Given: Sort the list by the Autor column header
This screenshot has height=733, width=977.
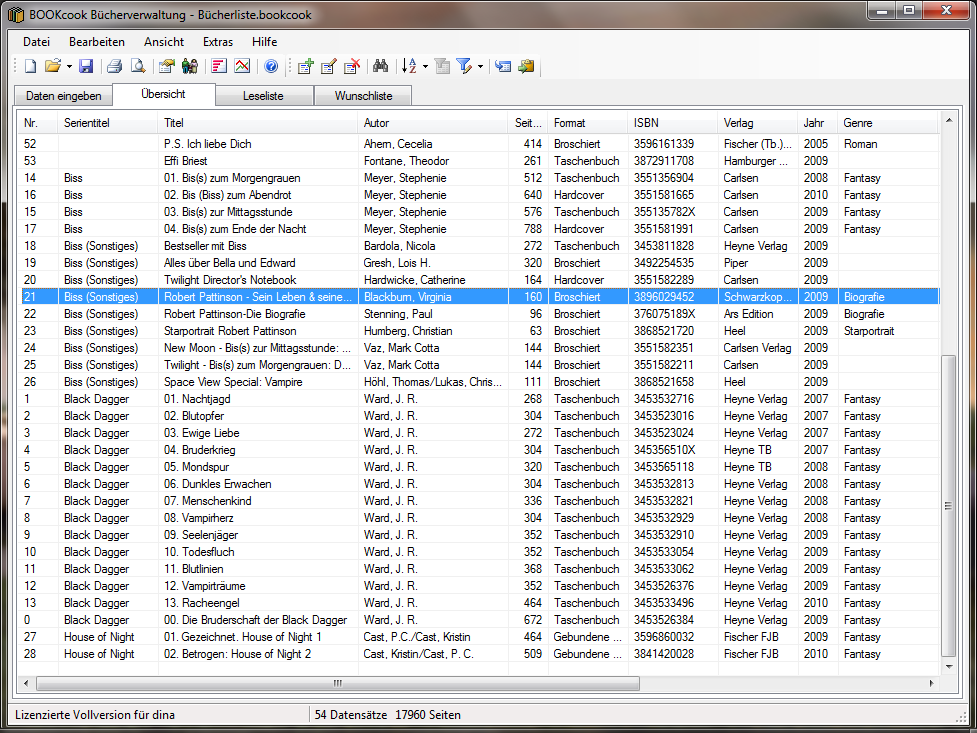Looking at the screenshot, I should point(432,123).
